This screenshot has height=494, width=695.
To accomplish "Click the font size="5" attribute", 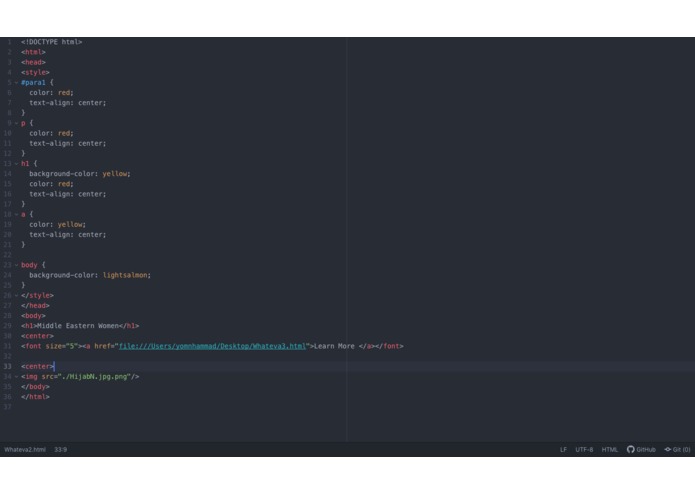I will [62, 346].
